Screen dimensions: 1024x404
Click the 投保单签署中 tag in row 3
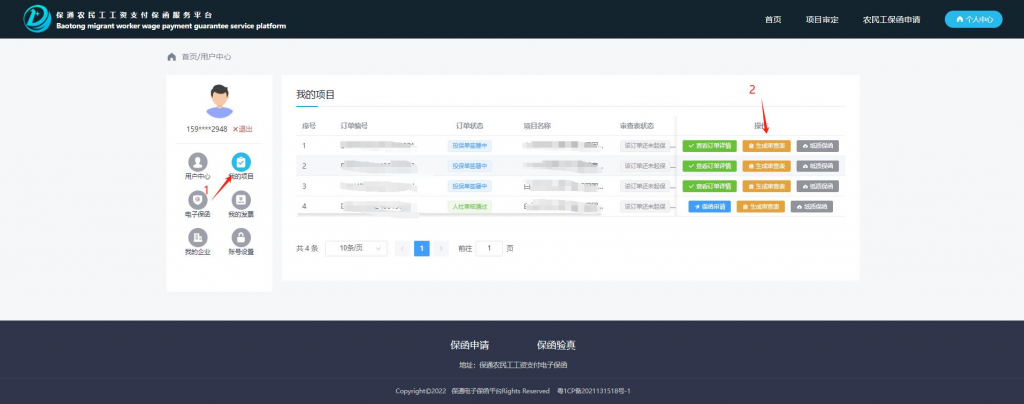(x=470, y=187)
